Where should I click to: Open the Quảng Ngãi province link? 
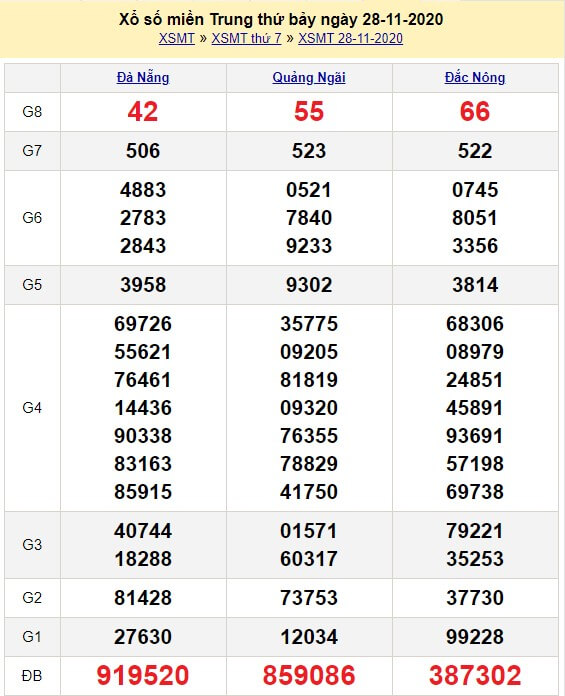pyautogui.click(x=309, y=78)
